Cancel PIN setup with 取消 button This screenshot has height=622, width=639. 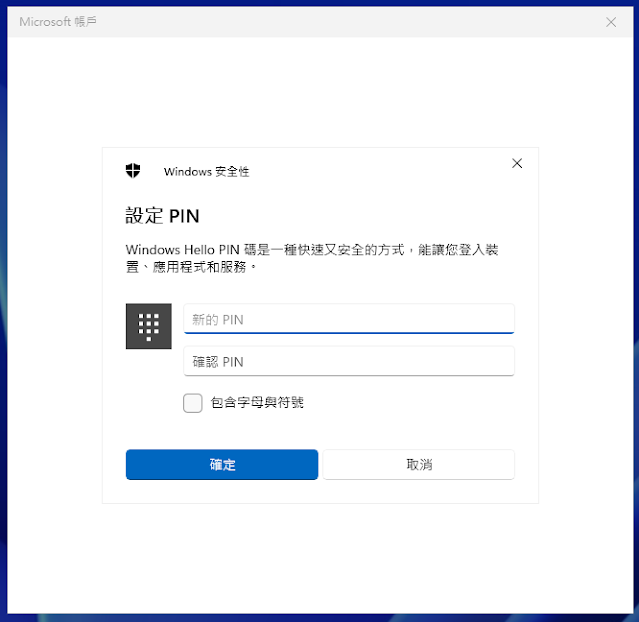(419, 464)
